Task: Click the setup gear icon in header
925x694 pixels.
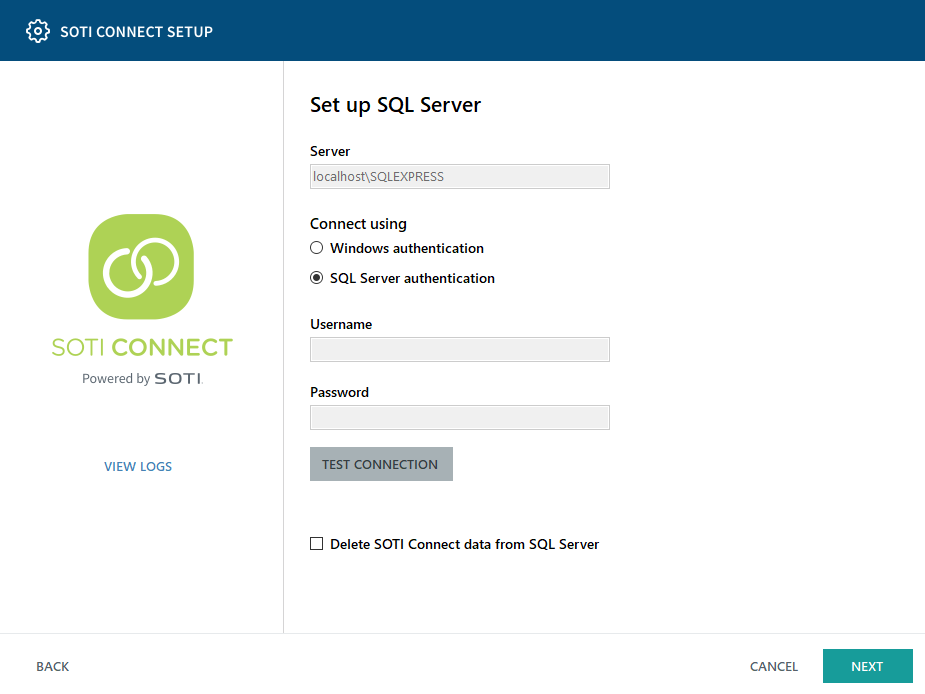Action: [38, 31]
